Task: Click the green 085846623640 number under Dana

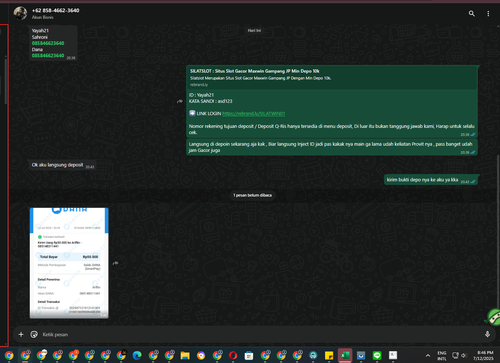Action: [x=48, y=56]
